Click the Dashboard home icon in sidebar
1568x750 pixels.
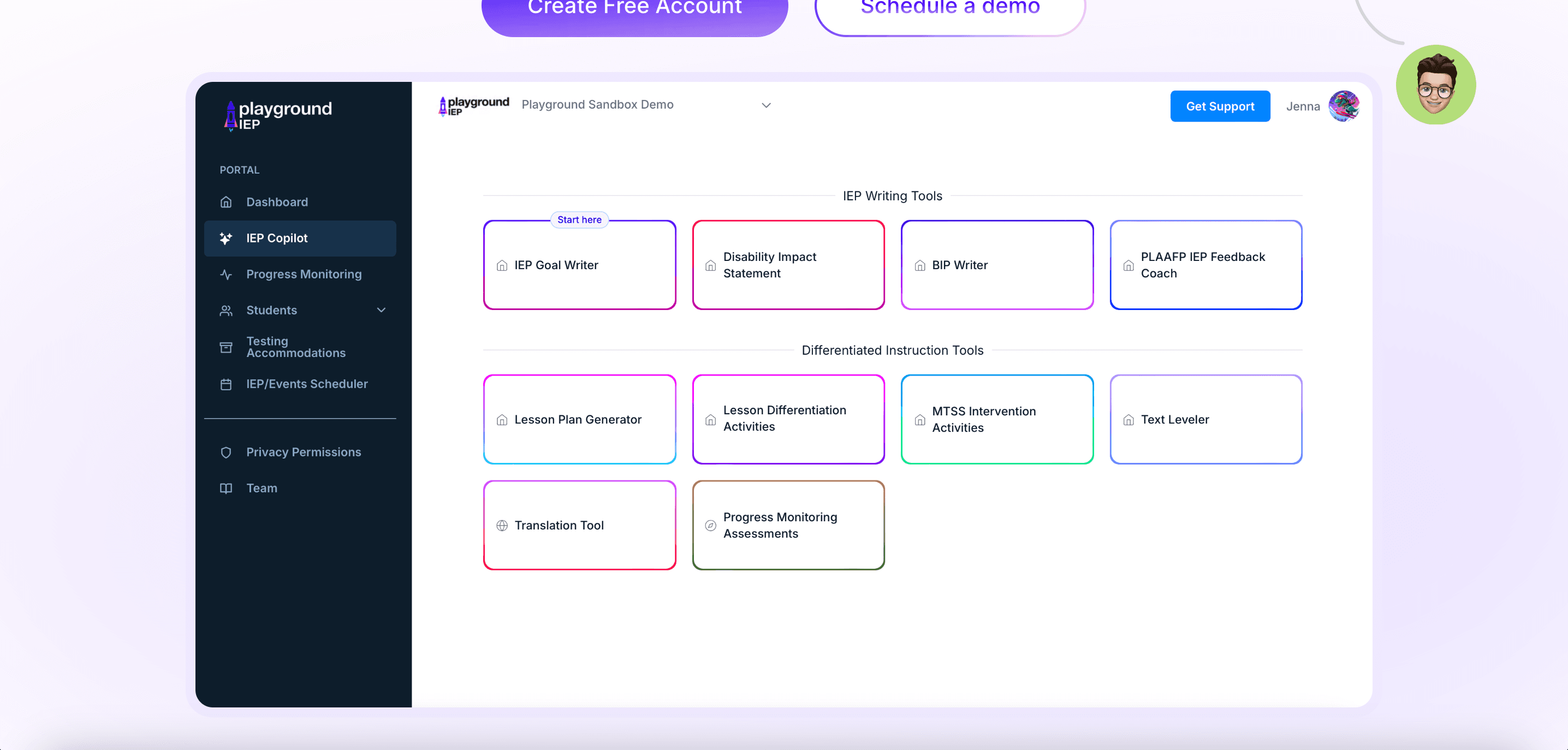(226, 202)
